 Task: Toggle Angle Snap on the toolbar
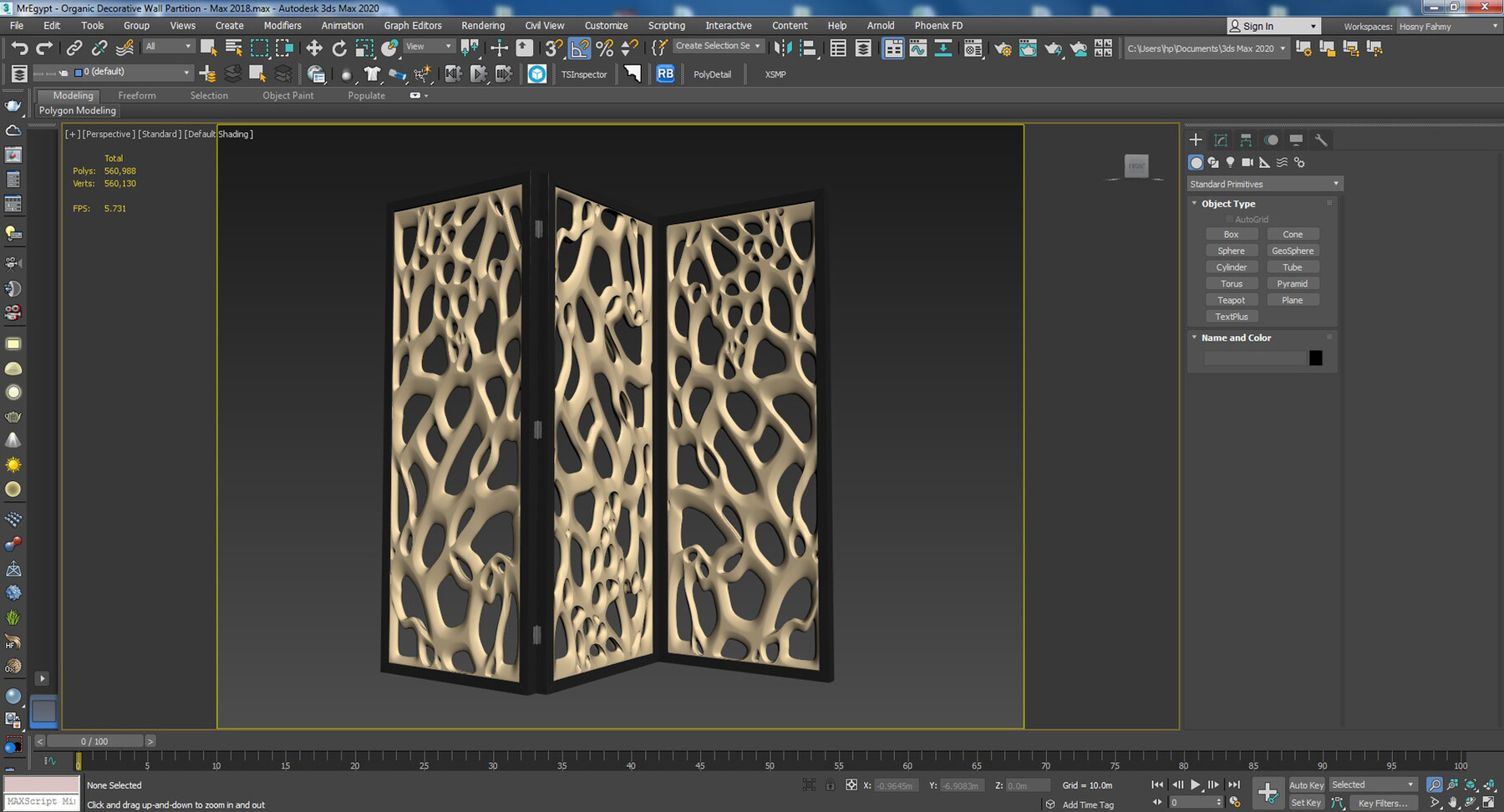[579, 48]
